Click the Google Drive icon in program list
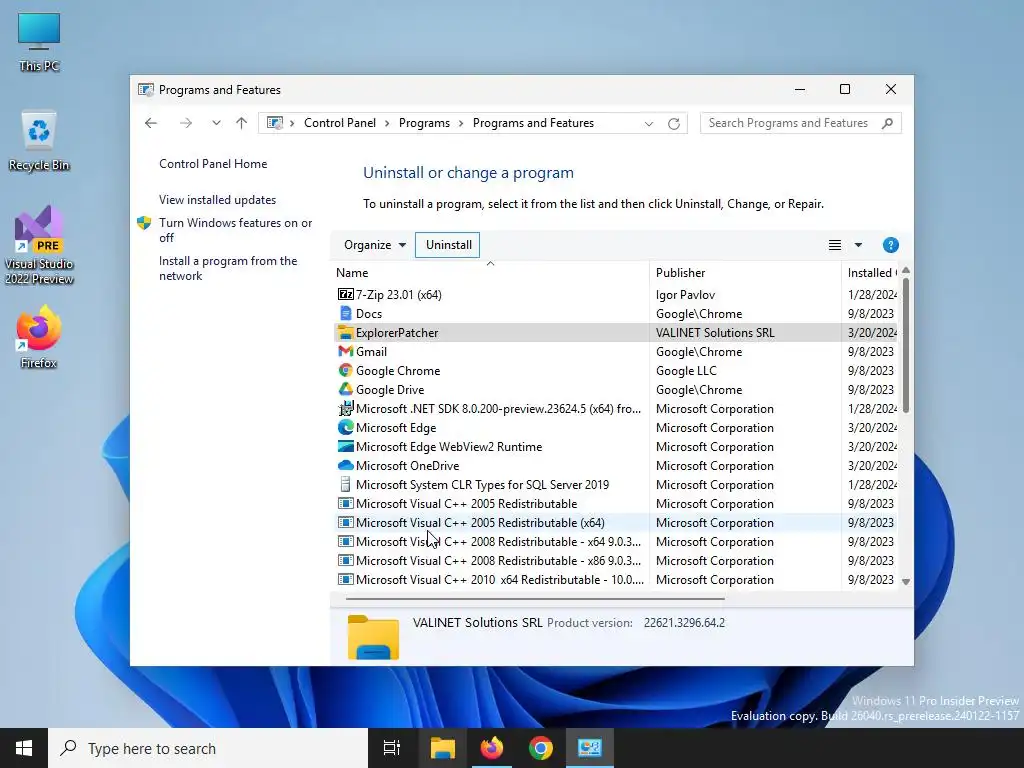The width and height of the screenshot is (1024, 768). tap(345, 389)
